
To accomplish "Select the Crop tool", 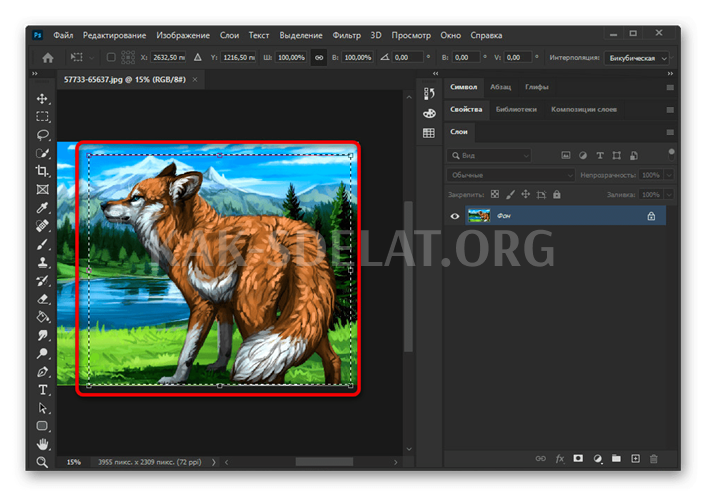I will [42, 171].
